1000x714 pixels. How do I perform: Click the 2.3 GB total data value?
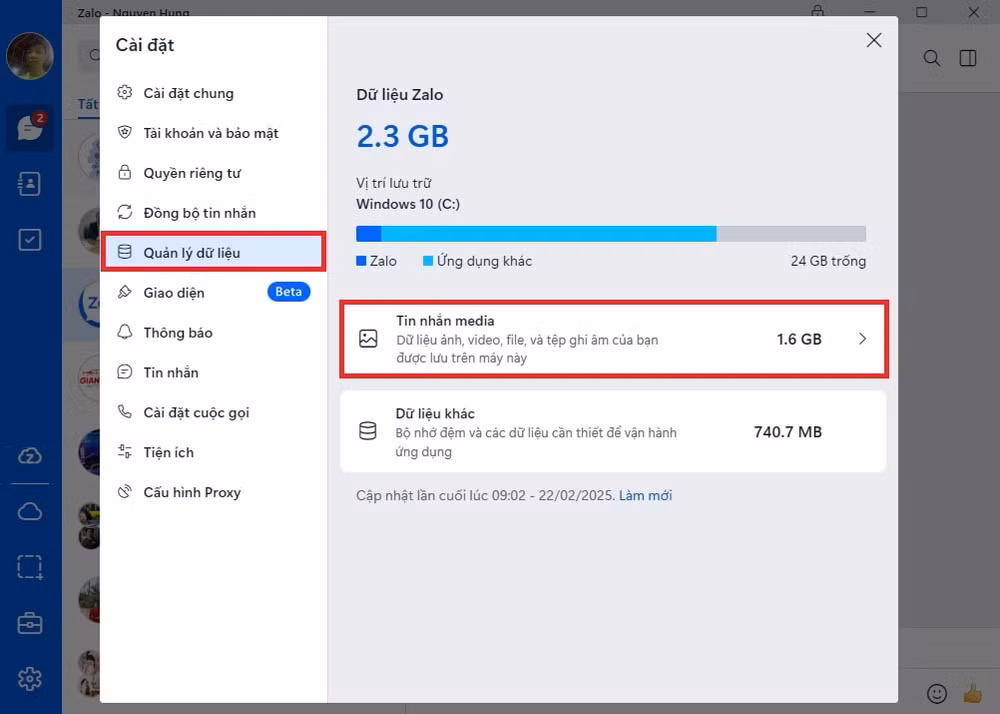pyautogui.click(x=402, y=136)
